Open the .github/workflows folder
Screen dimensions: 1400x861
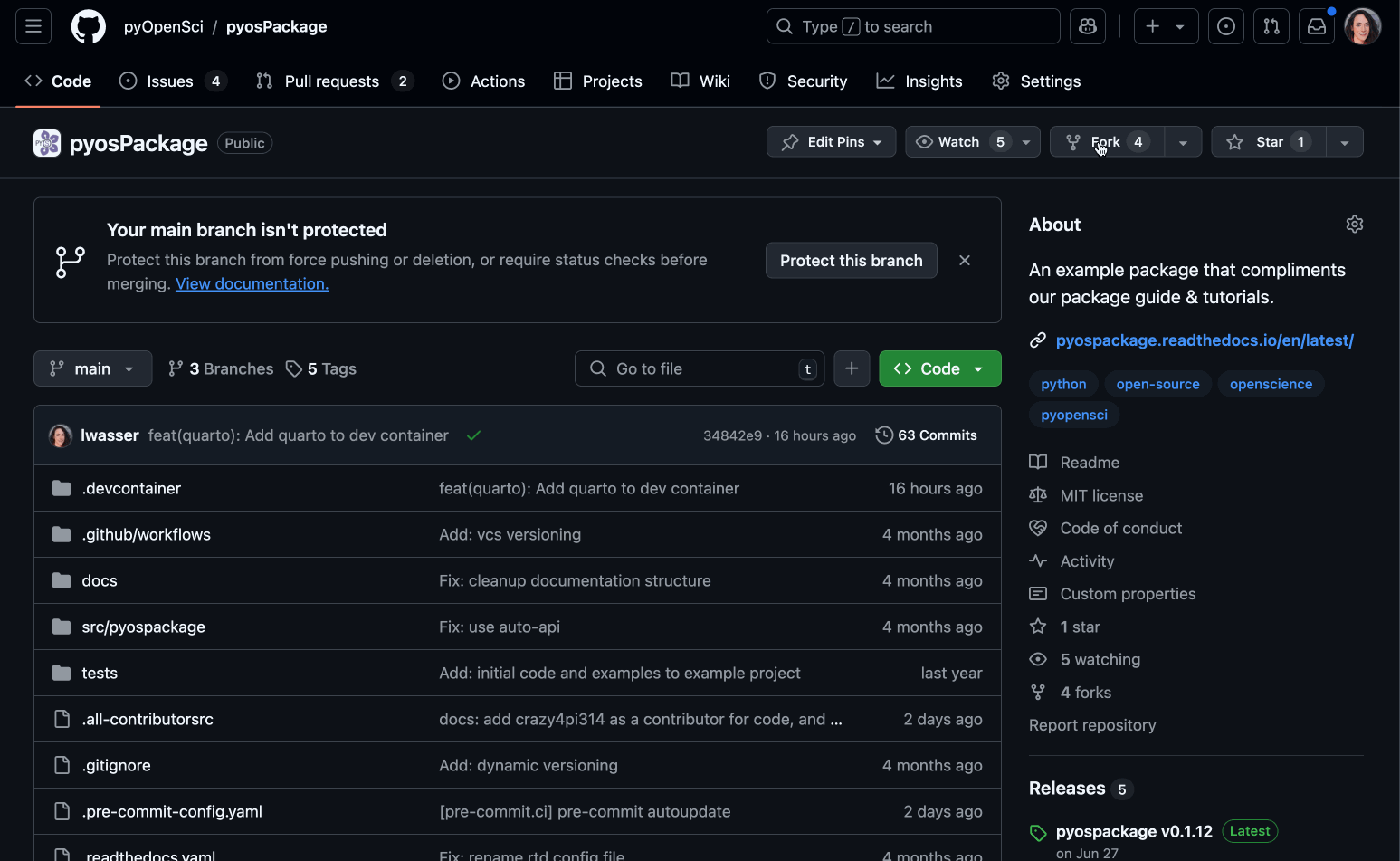146,535
